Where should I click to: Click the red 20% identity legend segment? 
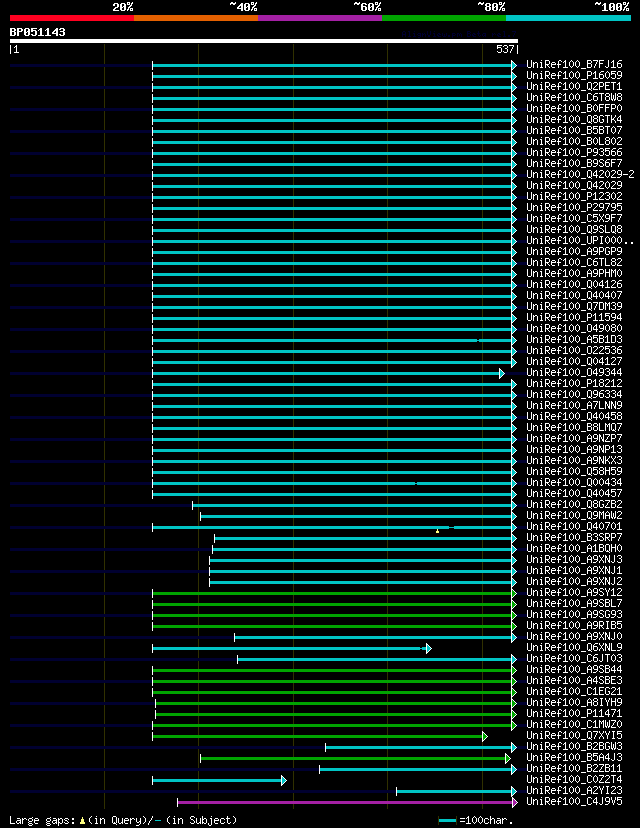click(x=72, y=18)
